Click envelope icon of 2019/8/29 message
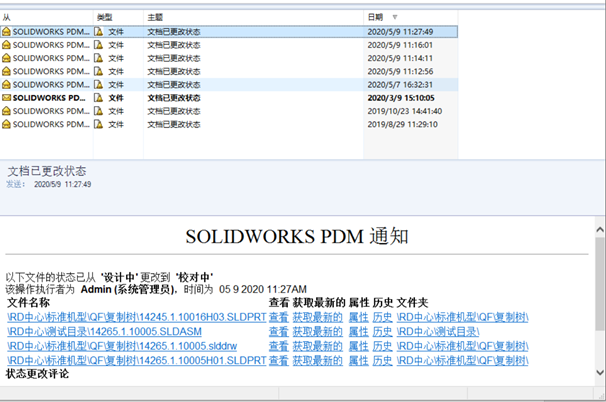This screenshot has width=606, height=402. click(x=7, y=124)
